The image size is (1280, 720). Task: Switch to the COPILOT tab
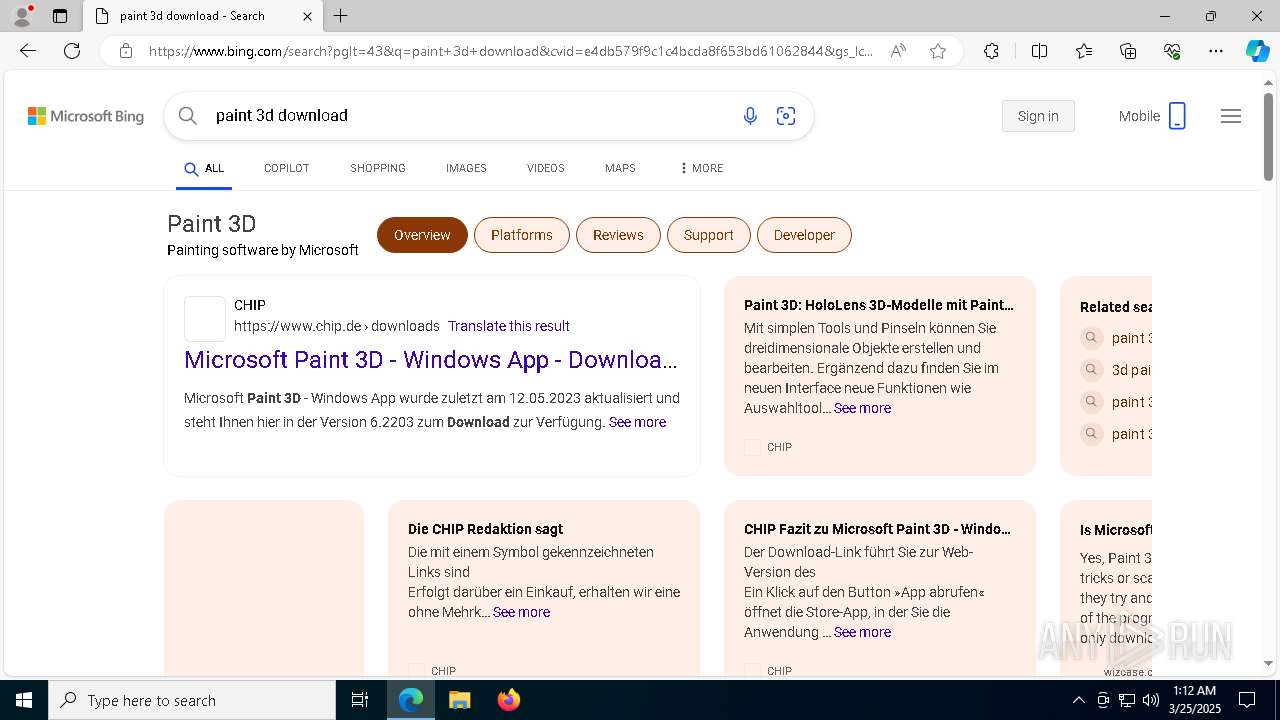coord(286,168)
